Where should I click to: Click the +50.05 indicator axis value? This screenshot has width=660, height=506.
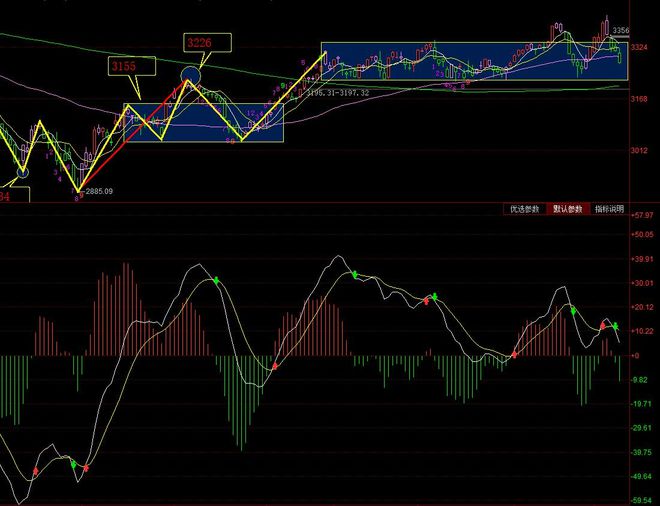(642, 234)
